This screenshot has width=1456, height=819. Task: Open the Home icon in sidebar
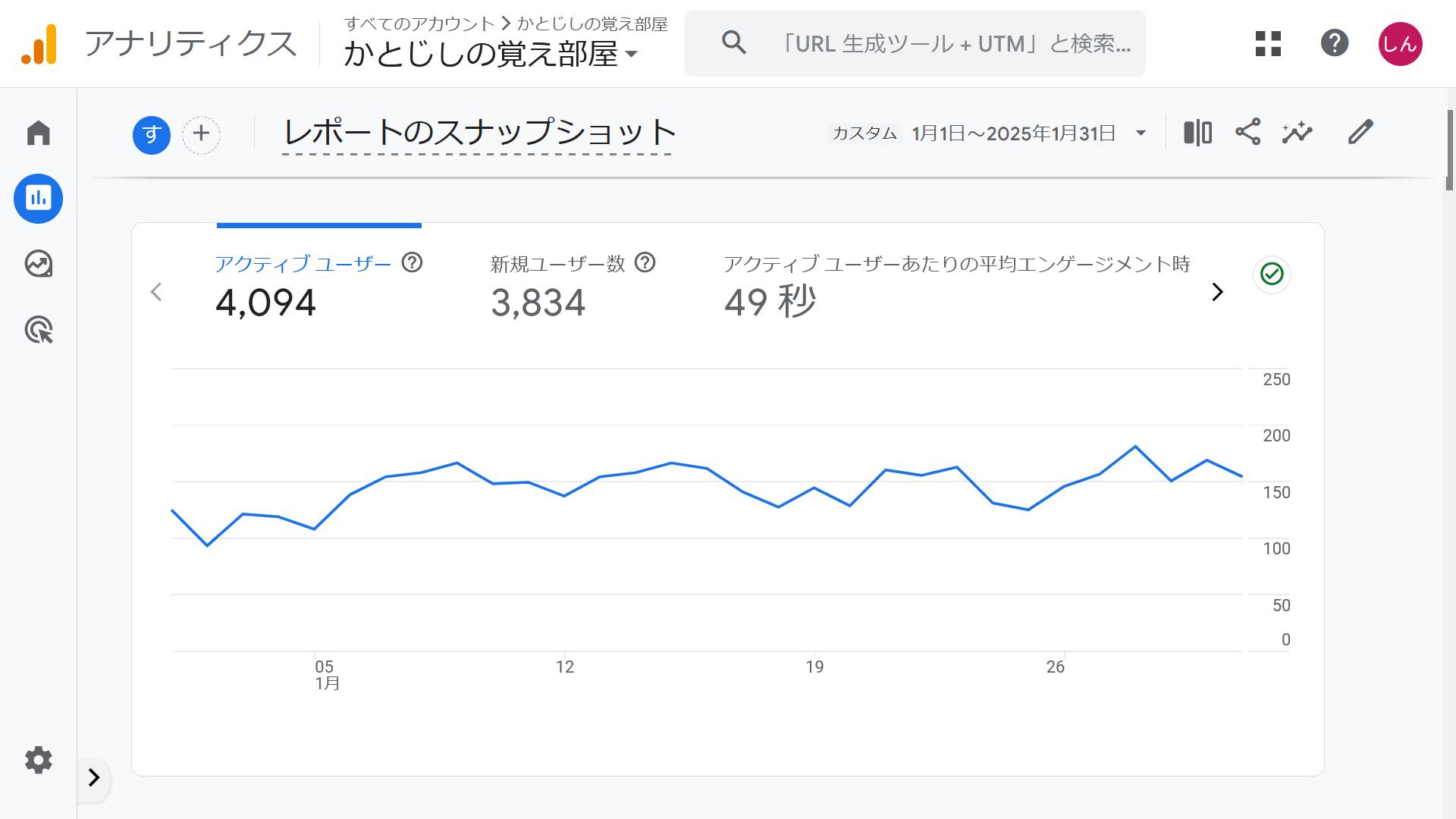click(38, 133)
